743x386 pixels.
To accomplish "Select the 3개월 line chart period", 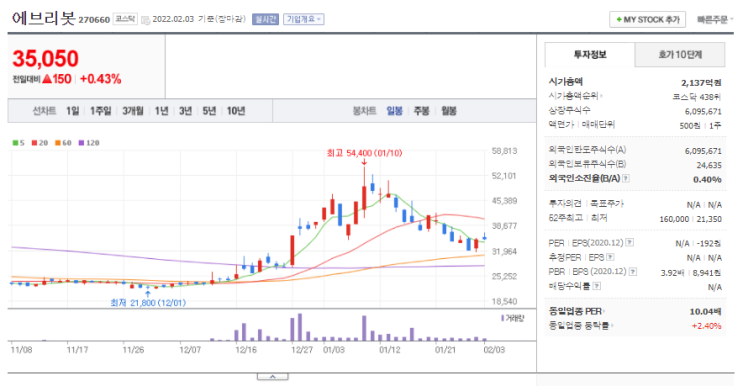I will (x=133, y=111).
